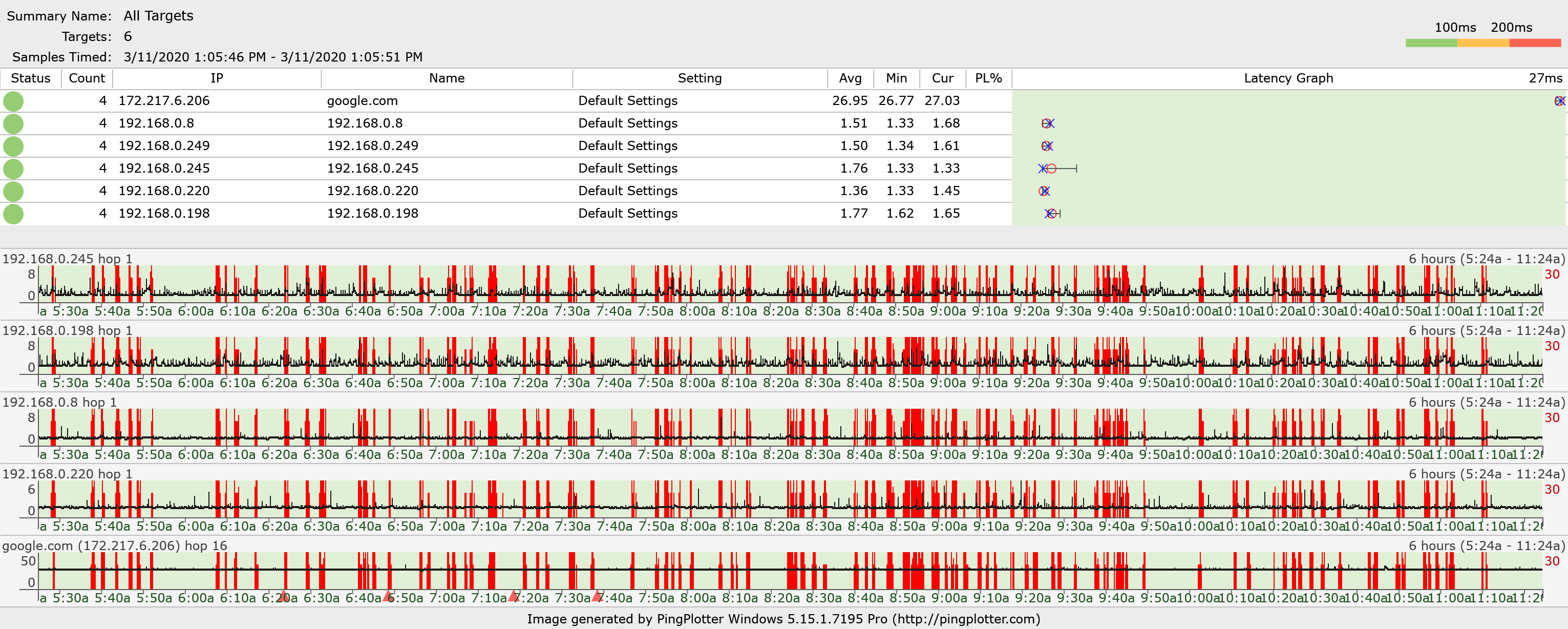Click the red triangle marker near 7:40a
1568x629 pixels.
597,596
